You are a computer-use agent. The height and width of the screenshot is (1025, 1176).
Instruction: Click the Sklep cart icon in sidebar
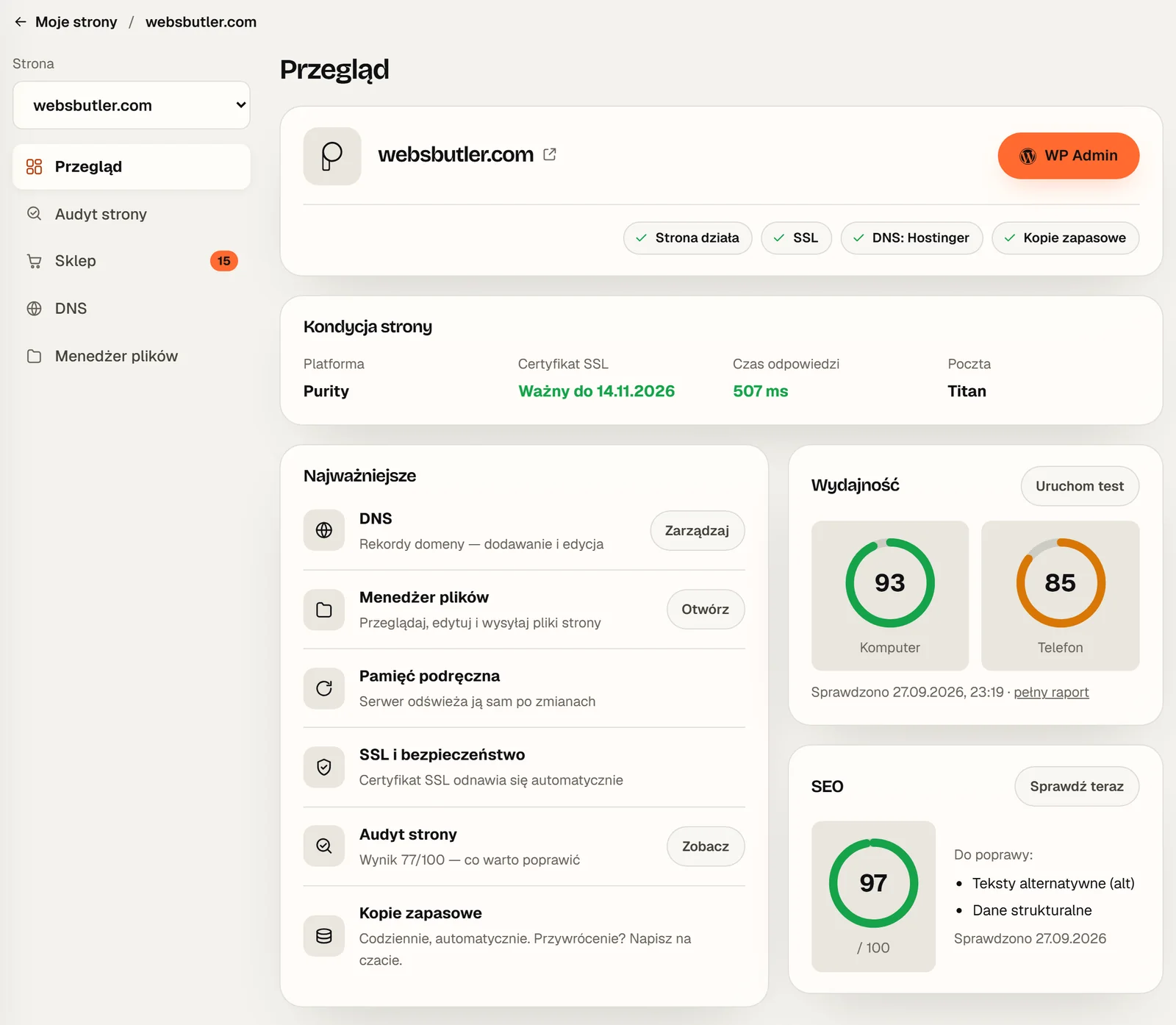click(34, 261)
